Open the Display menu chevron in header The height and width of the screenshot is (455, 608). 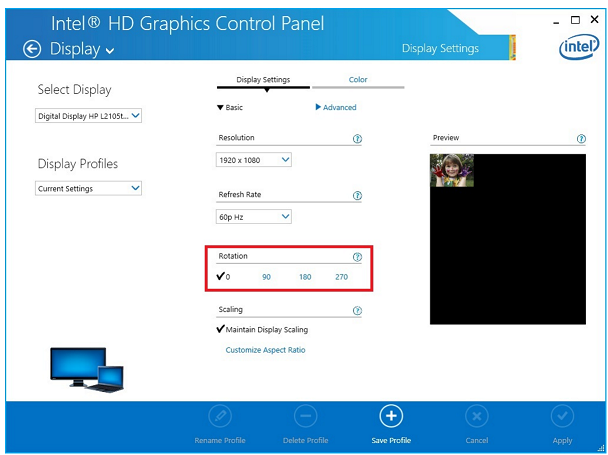[110, 51]
